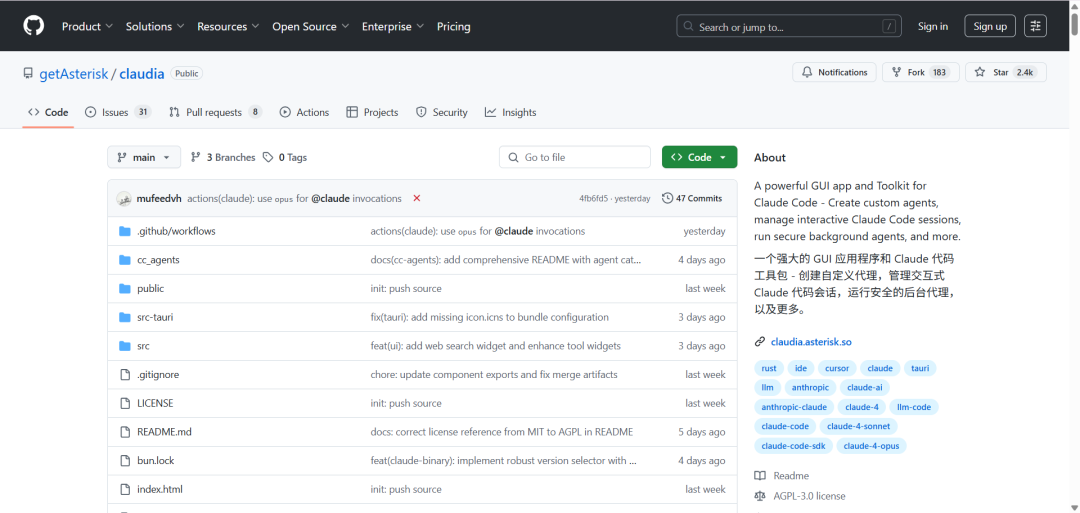Open the src folder
The width and height of the screenshot is (1080, 513).
(143, 346)
